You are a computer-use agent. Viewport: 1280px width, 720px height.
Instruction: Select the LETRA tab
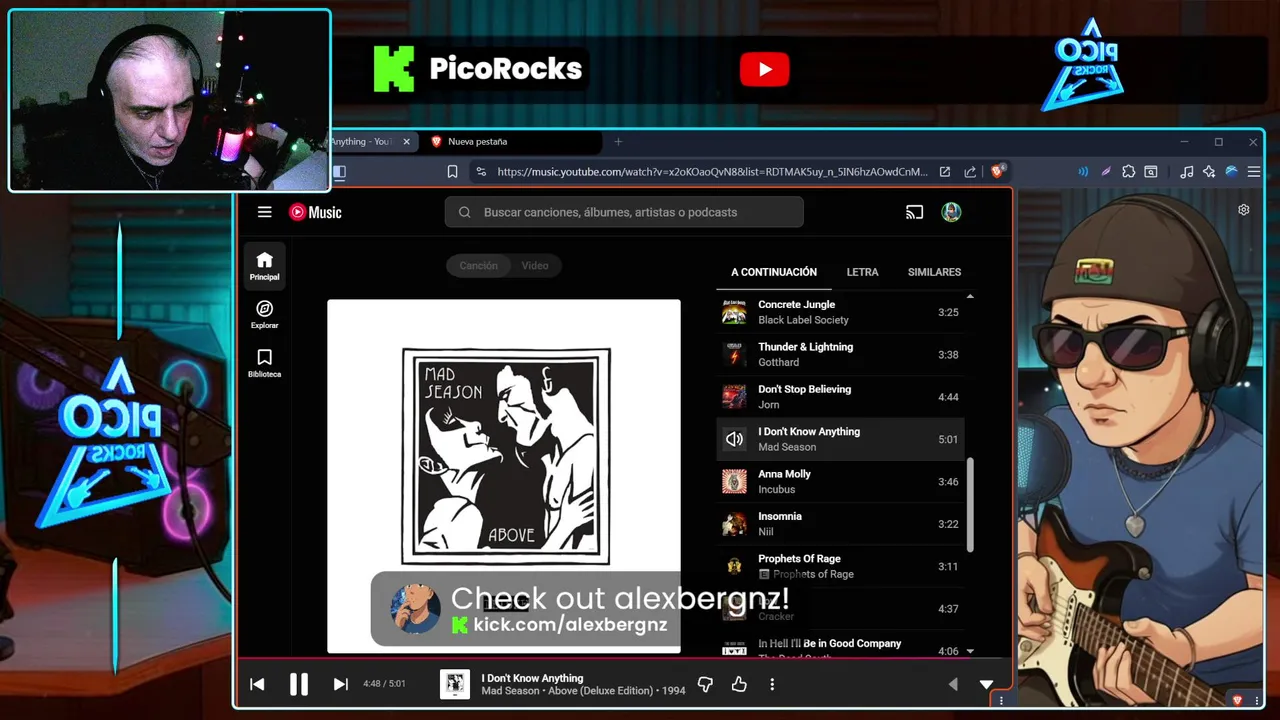pyautogui.click(x=862, y=272)
